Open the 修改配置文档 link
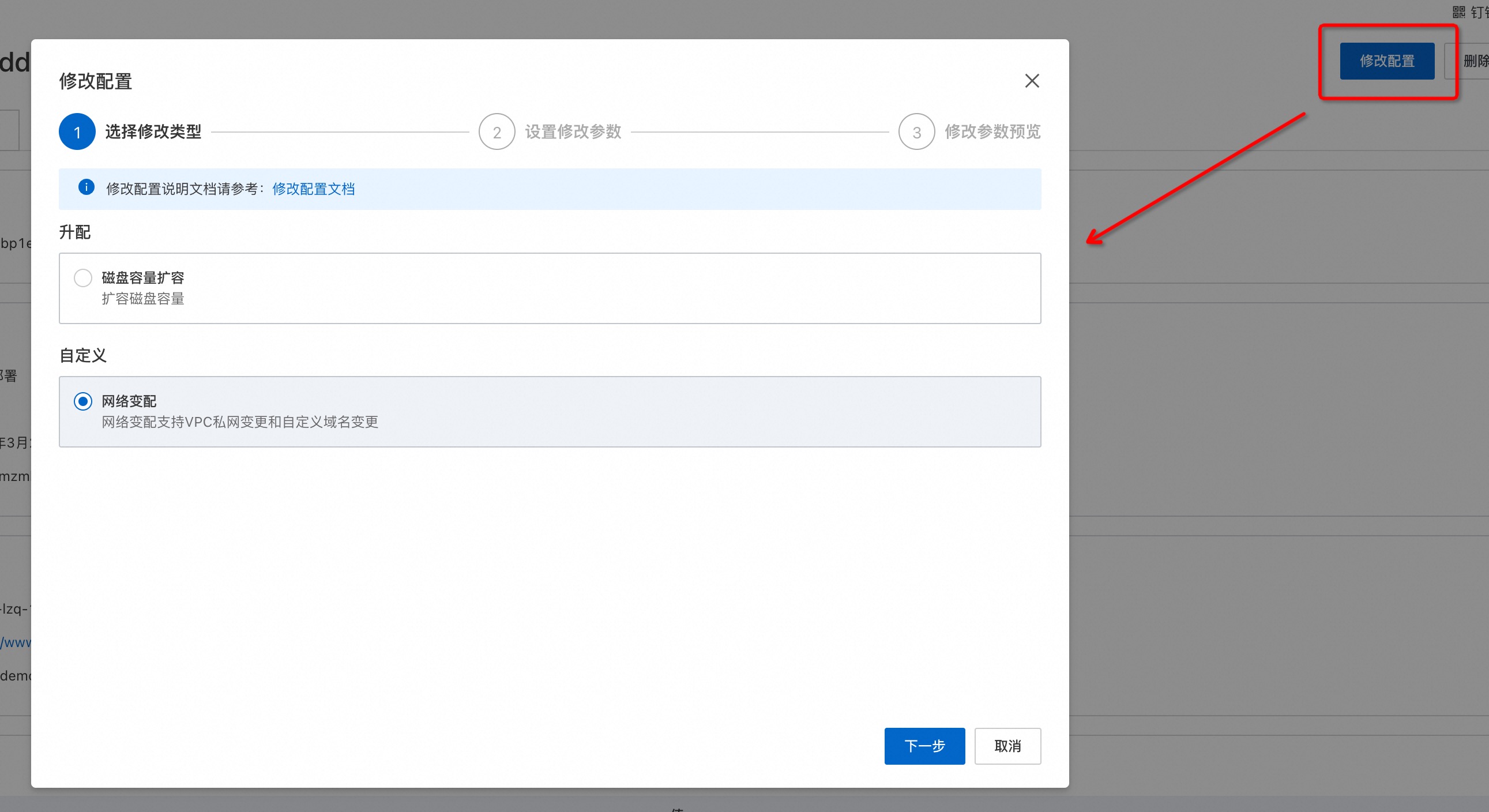 coord(313,189)
